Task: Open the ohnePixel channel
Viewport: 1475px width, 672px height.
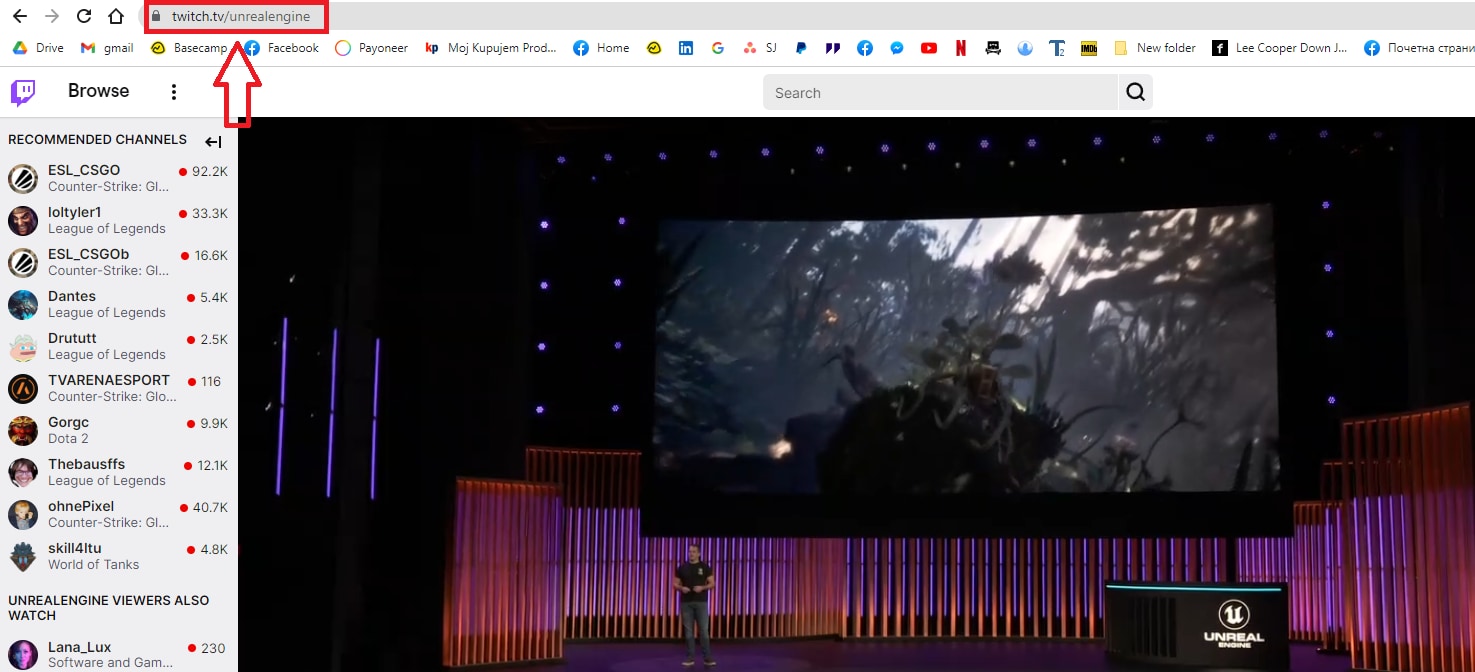Action: pos(118,514)
